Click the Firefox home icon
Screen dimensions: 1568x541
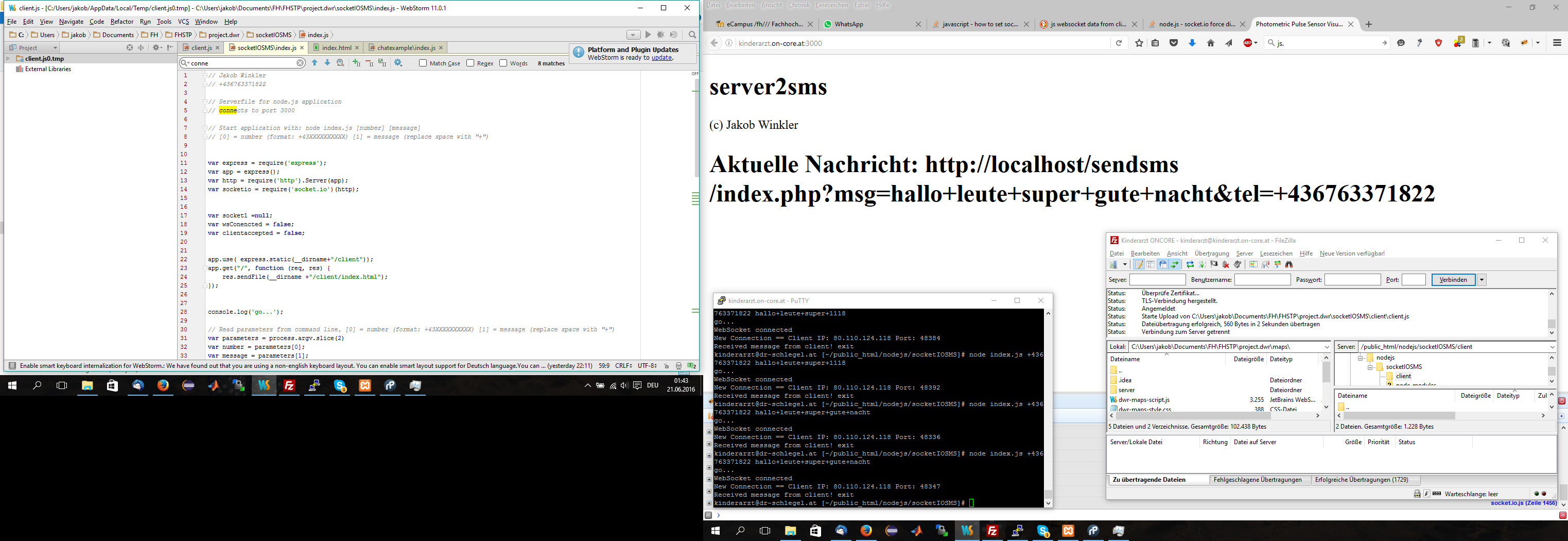[x=1210, y=43]
